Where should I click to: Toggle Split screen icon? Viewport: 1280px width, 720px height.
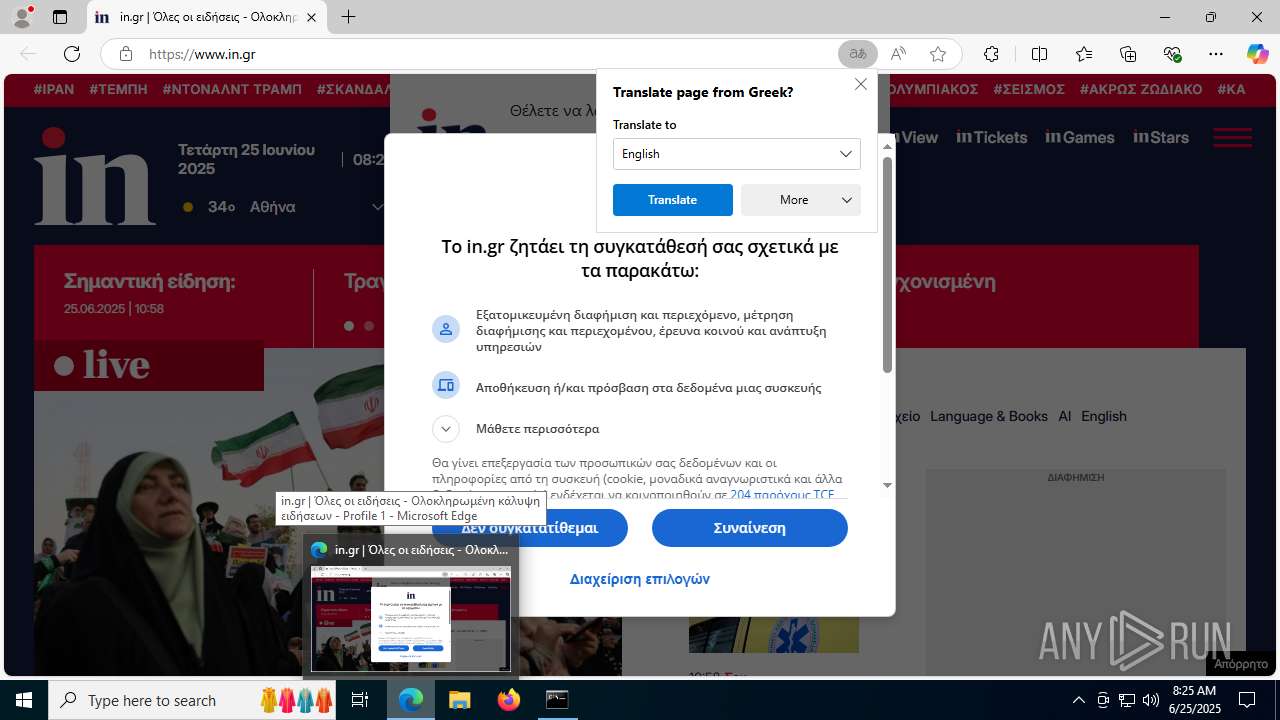(1039, 54)
